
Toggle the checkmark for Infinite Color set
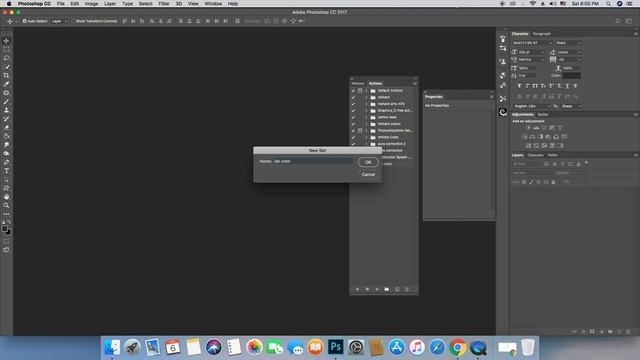[x=353, y=137]
